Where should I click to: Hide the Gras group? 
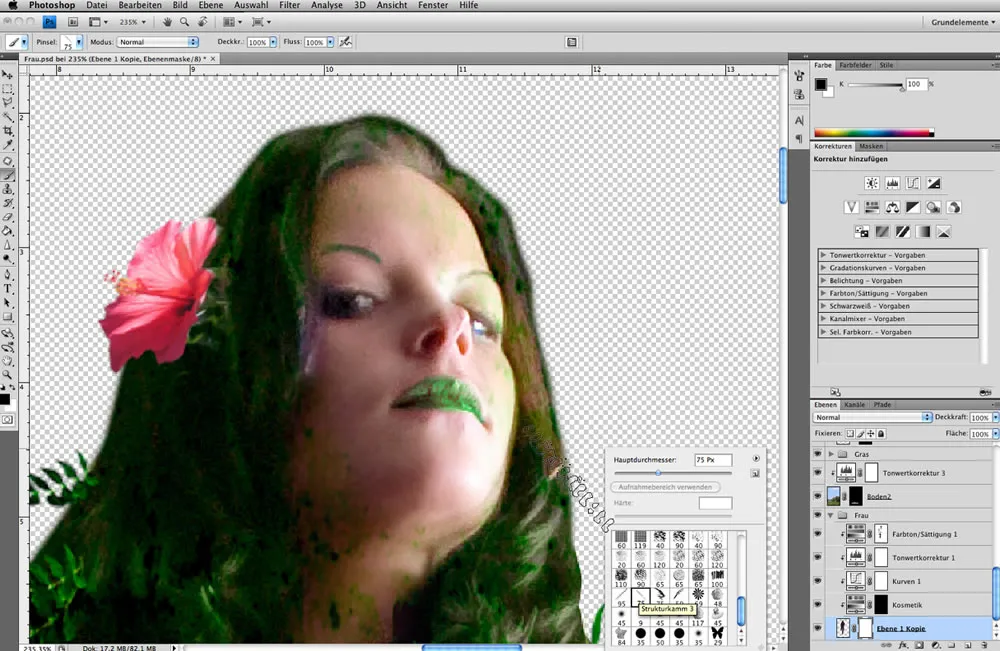(x=818, y=454)
